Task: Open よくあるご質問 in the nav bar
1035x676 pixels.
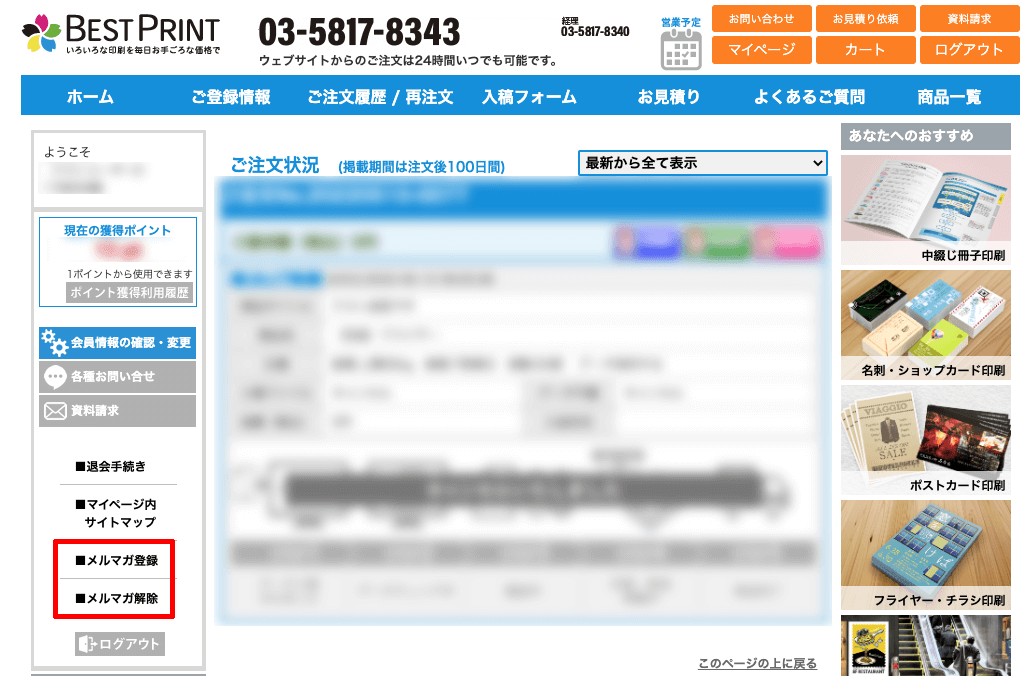Action: pyautogui.click(x=809, y=97)
